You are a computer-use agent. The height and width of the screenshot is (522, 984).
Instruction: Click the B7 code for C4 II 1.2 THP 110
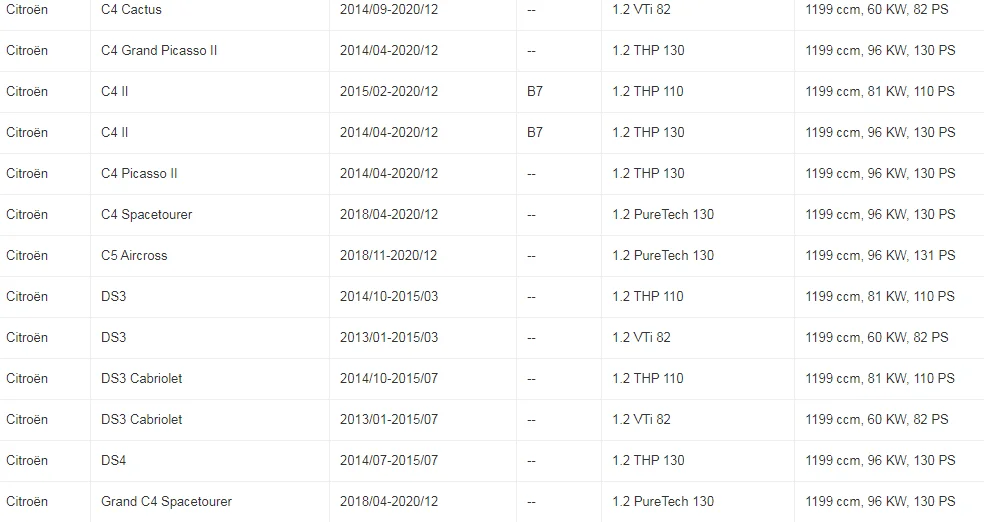(535, 92)
